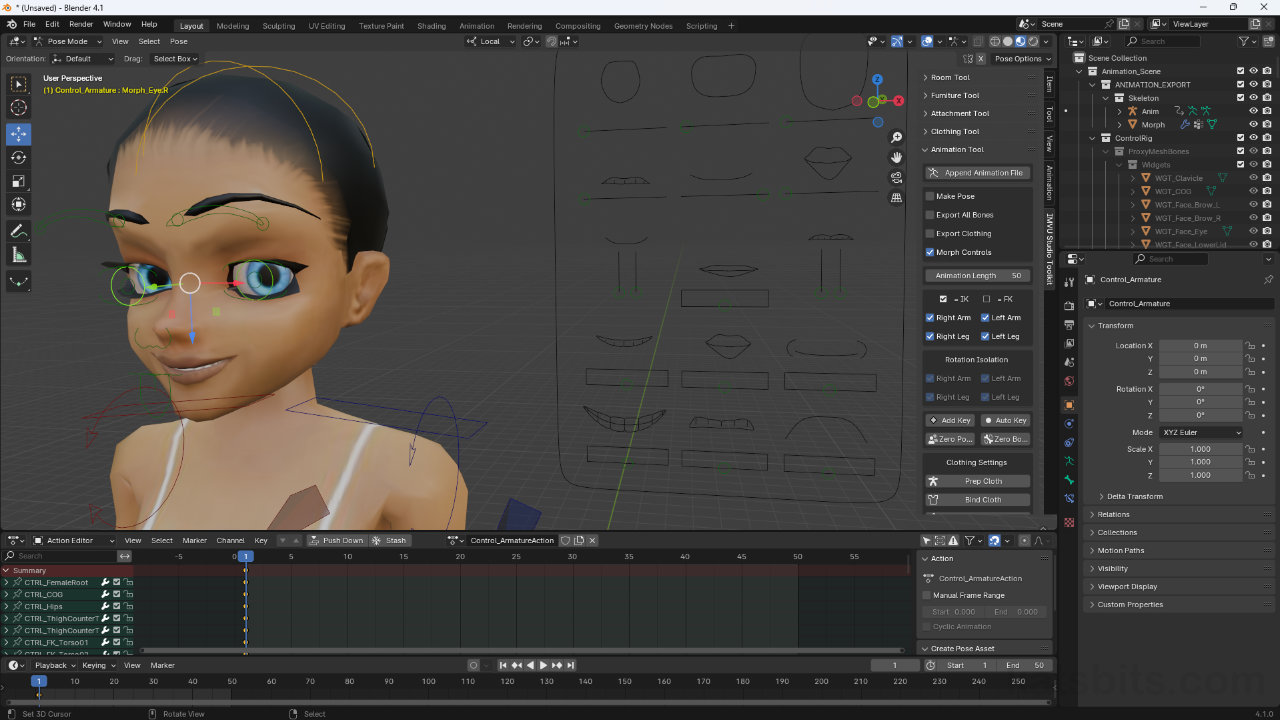Expand the Clothing Tool panel
Viewport: 1280px width, 720px height.
coord(955,131)
